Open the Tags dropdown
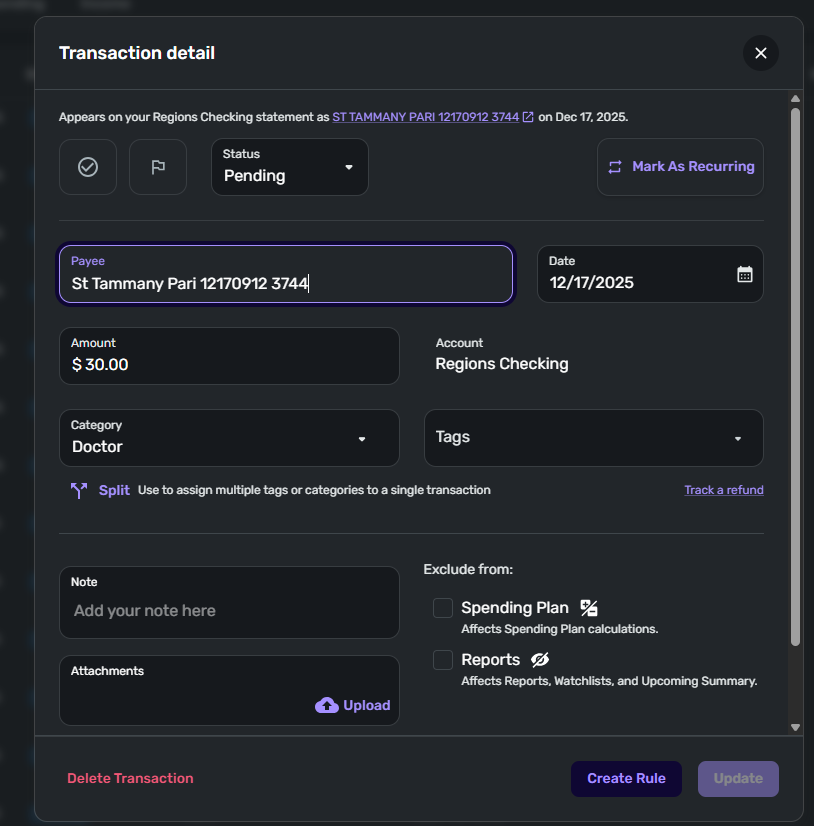 (x=594, y=438)
